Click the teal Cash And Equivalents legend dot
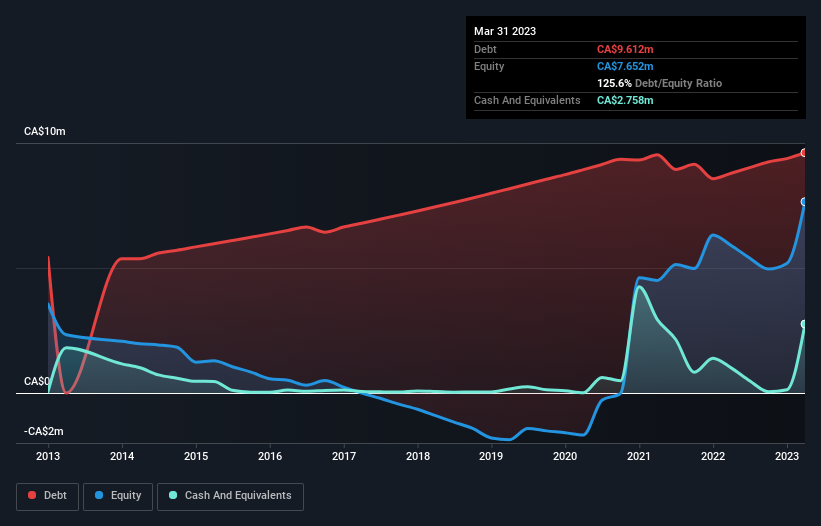This screenshot has width=821, height=526. [173, 495]
